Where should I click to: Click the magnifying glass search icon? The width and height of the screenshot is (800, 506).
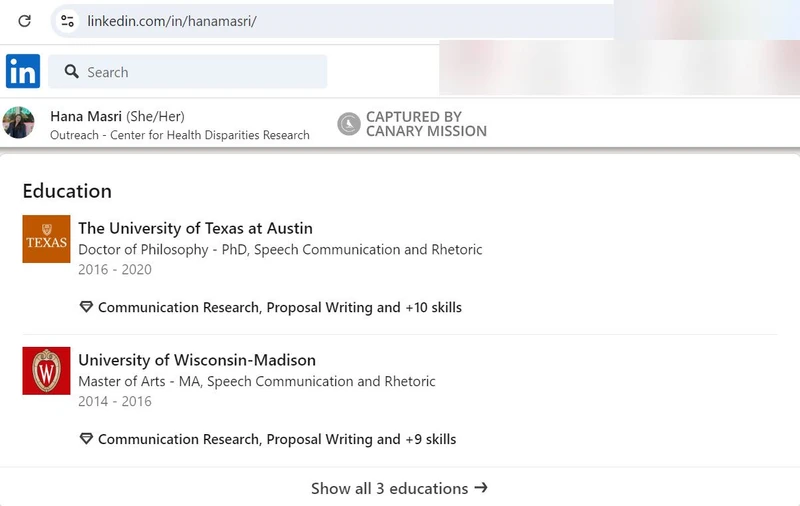71,71
